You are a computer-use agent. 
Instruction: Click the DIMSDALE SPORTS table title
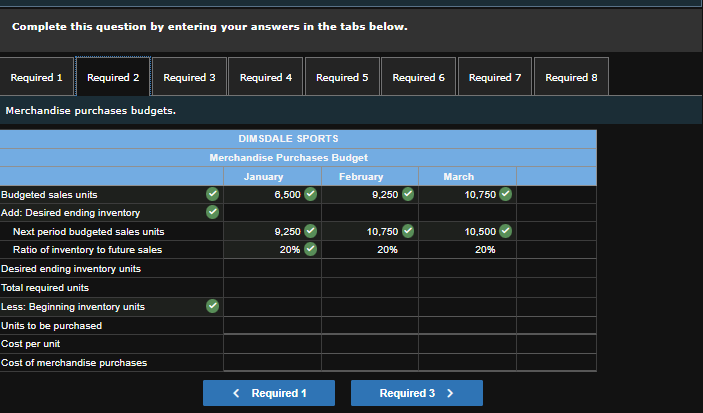coord(288,139)
